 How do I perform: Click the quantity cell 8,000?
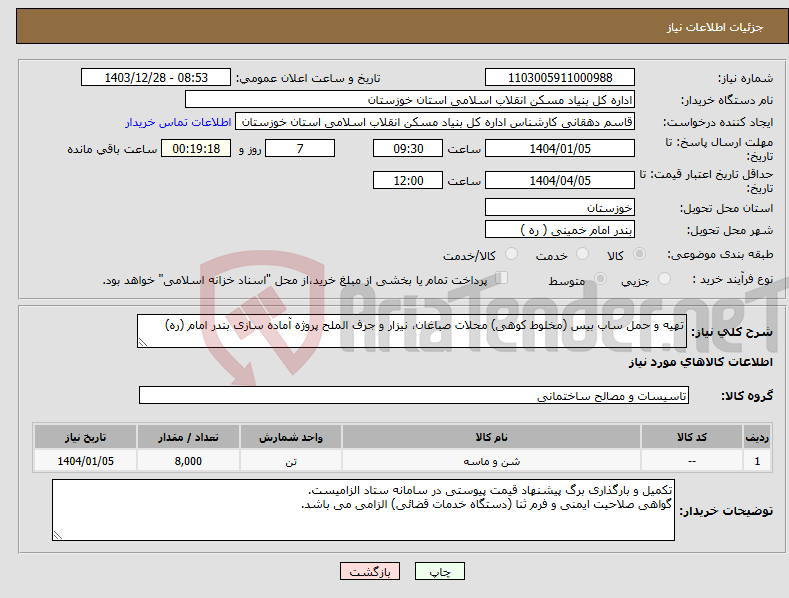pos(188,461)
